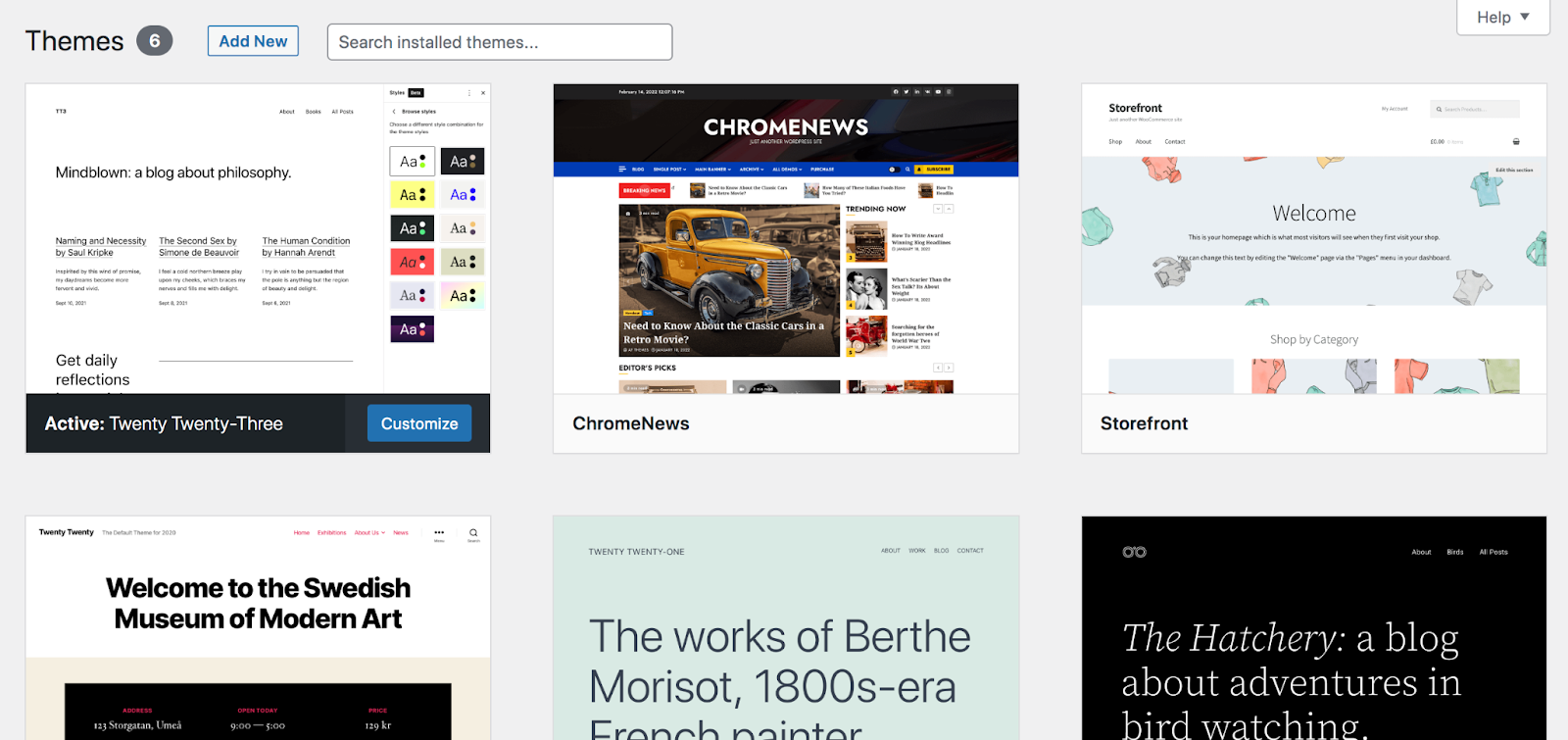Viewport: 1568px width, 740px height.
Task: Open the ChromeNews theme thumbnail
Action: tap(786, 239)
